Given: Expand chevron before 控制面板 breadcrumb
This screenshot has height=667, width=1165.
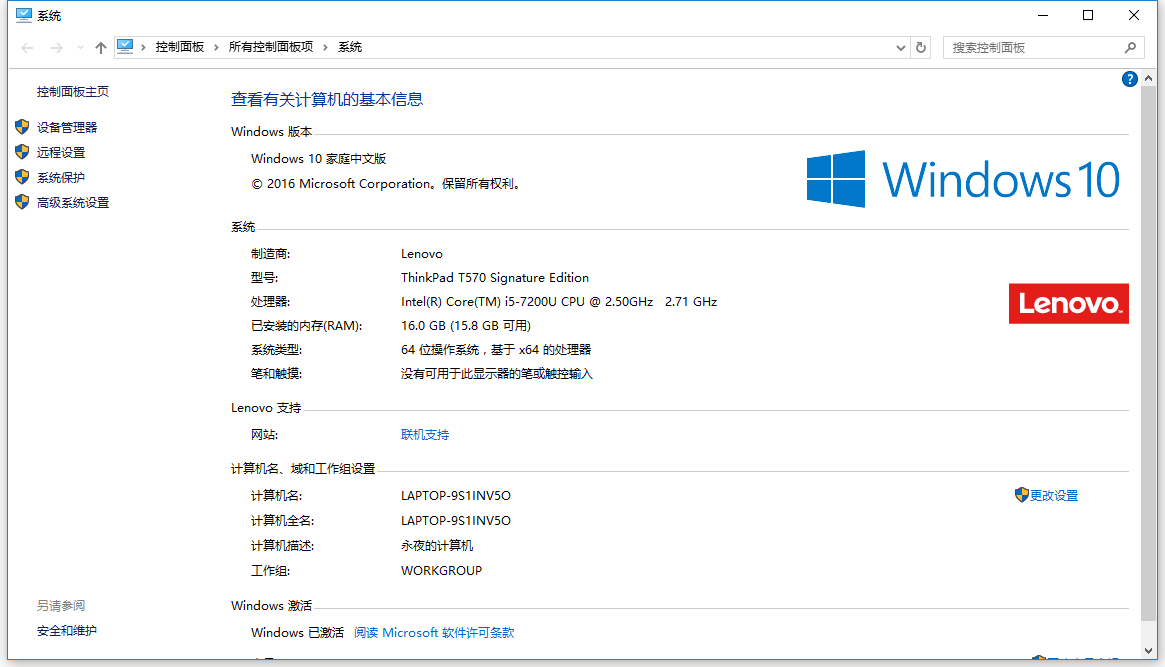Looking at the screenshot, I should tap(143, 48).
